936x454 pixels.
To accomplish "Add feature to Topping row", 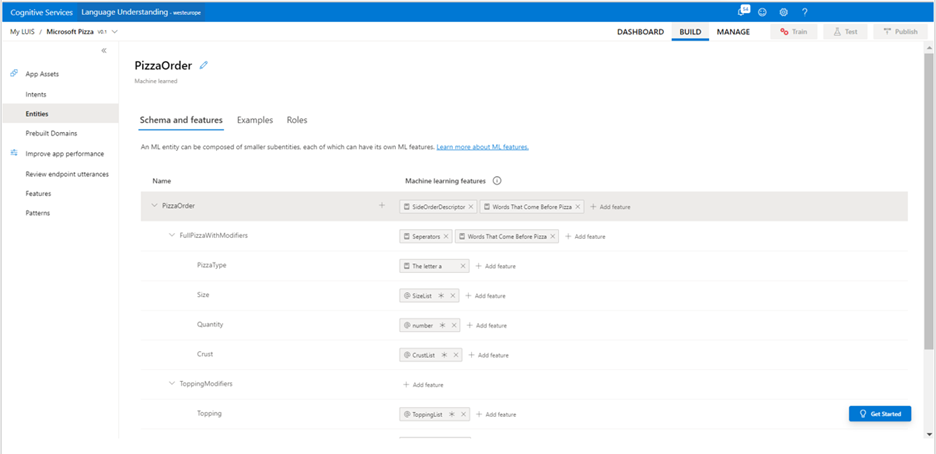I will point(496,415).
